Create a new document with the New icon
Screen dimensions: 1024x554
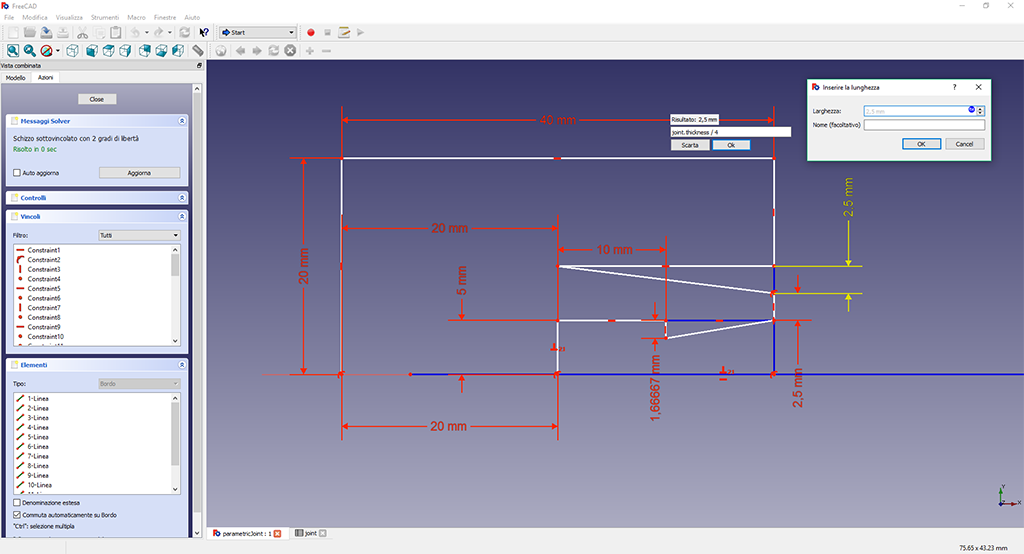click(12, 32)
